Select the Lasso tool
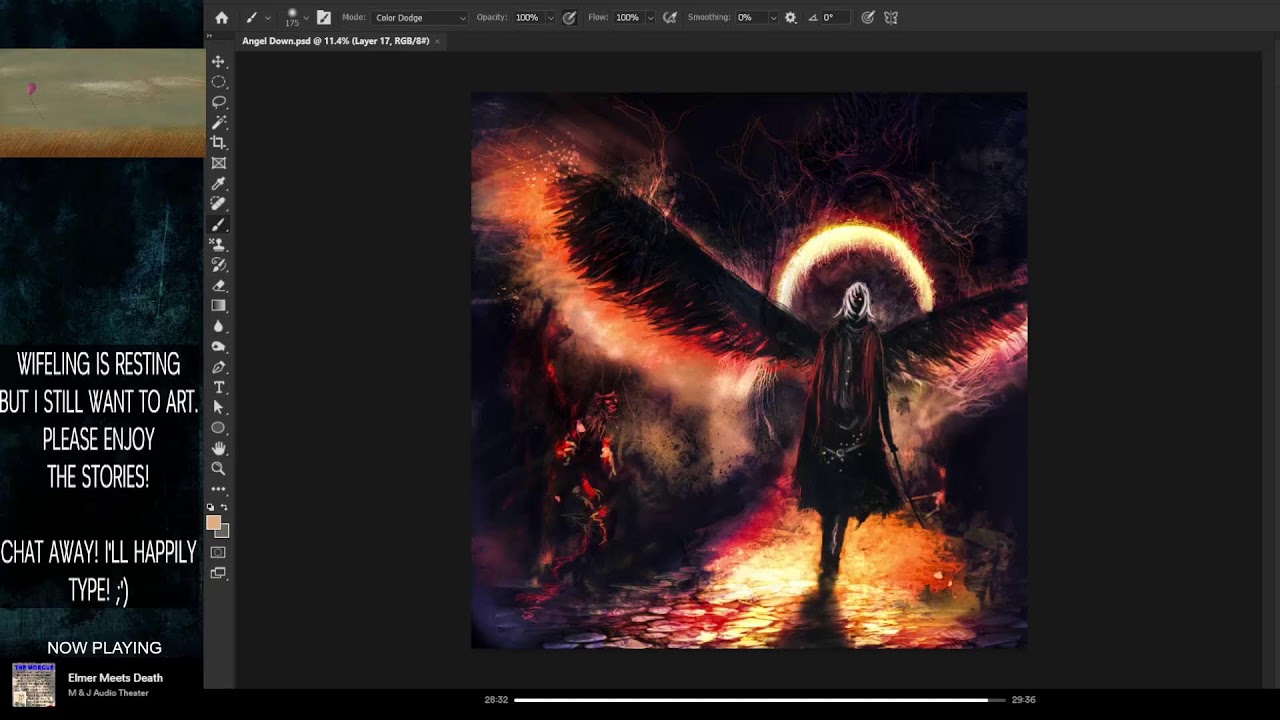This screenshot has height=720, width=1280. pos(218,102)
